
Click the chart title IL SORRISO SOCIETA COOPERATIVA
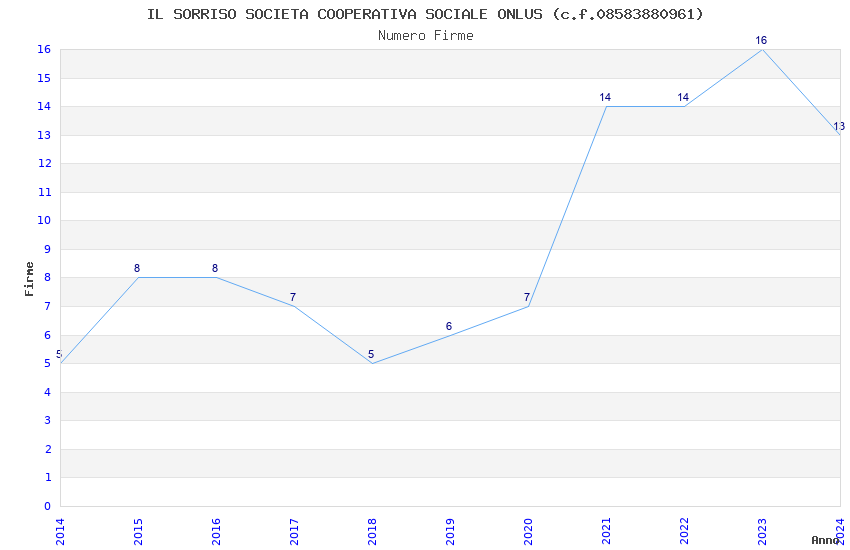tap(425, 14)
